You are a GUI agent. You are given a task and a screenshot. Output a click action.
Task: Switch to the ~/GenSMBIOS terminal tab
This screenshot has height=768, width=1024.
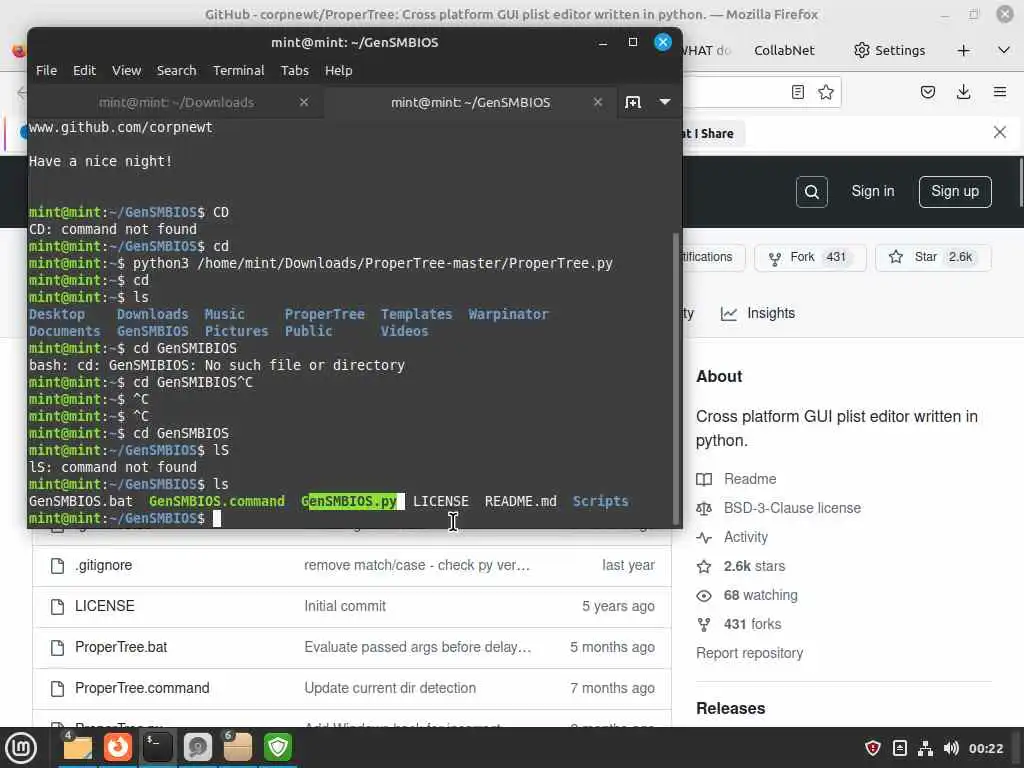(x=470, y=103)
